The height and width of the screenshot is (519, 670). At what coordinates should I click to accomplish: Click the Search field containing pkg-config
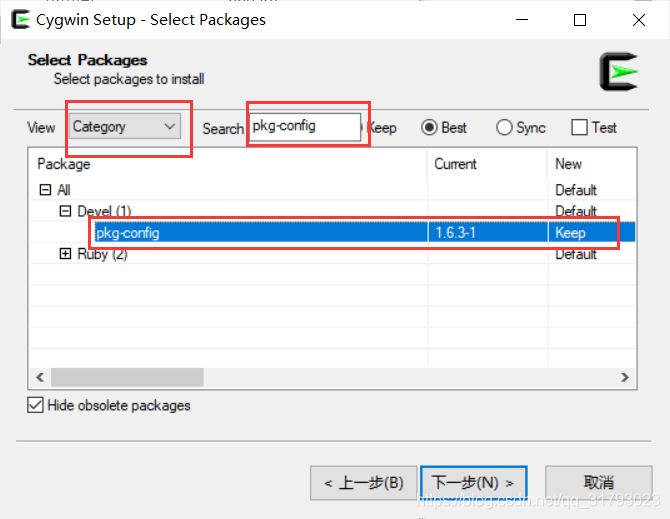305,126
